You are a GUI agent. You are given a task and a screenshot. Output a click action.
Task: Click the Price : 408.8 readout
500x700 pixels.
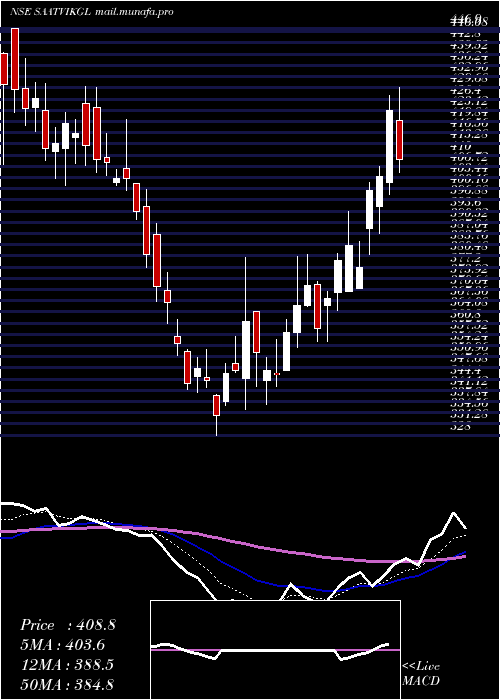click(x=68, y=625)
